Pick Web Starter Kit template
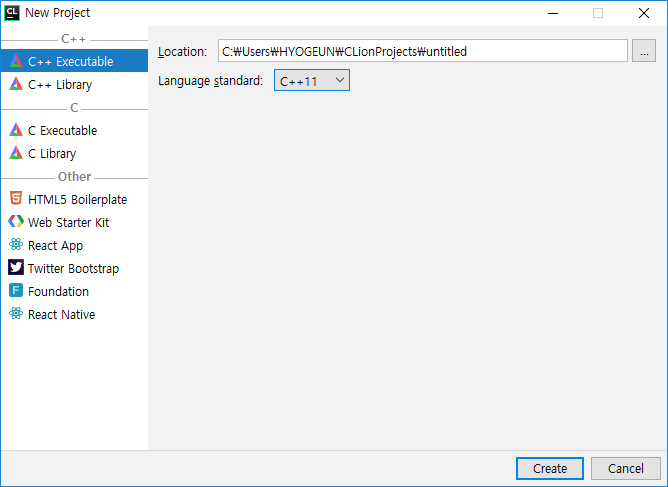Image resolution: width=668 pixels, height=487 pixels. point(75,222)
